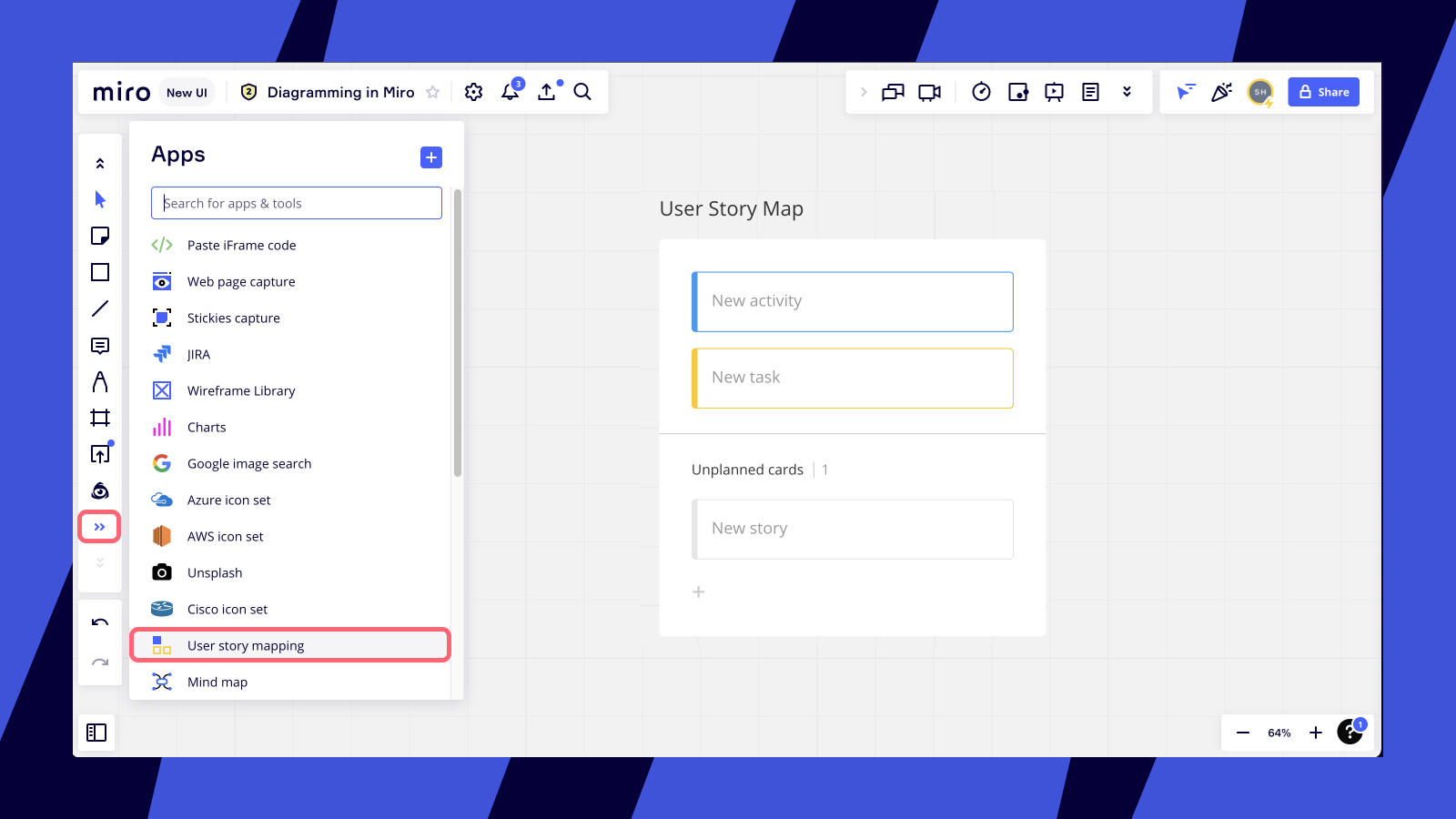1456x819 pixels.
Task: Star the Diagramming in Miro board
Action: tap(434, 92)
